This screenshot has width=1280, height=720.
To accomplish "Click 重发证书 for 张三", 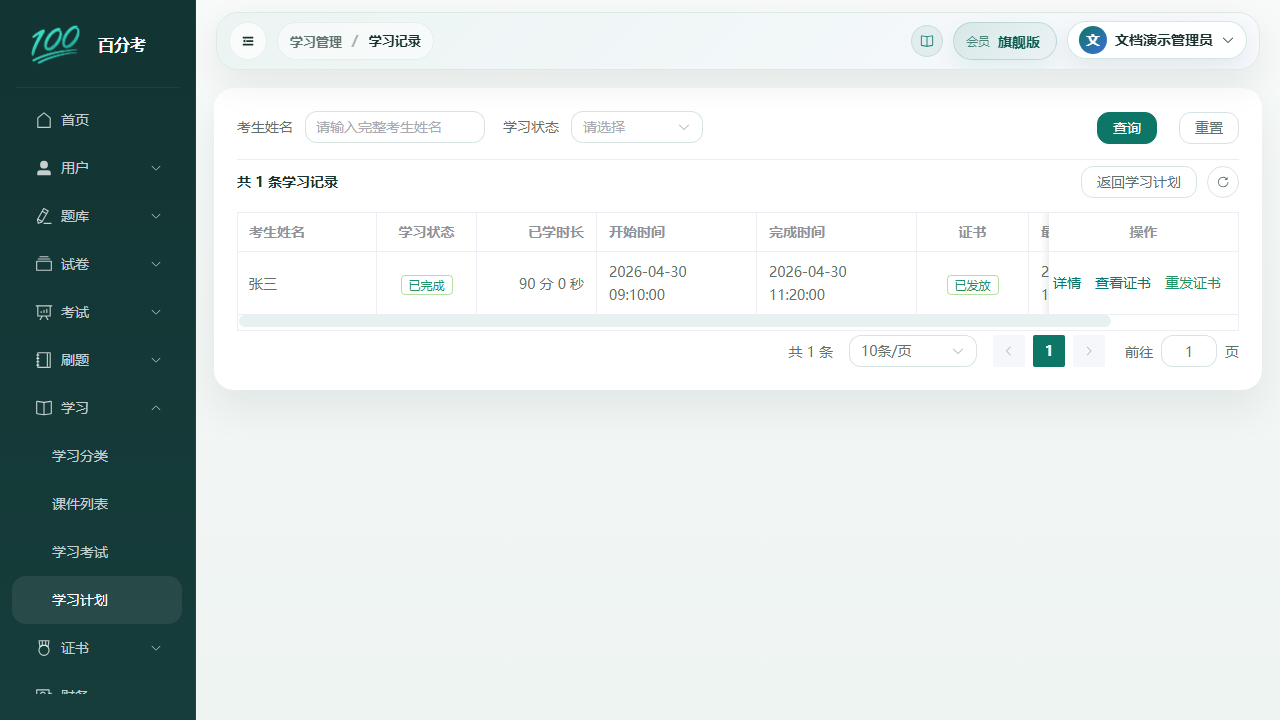I will pos(1193,283).
